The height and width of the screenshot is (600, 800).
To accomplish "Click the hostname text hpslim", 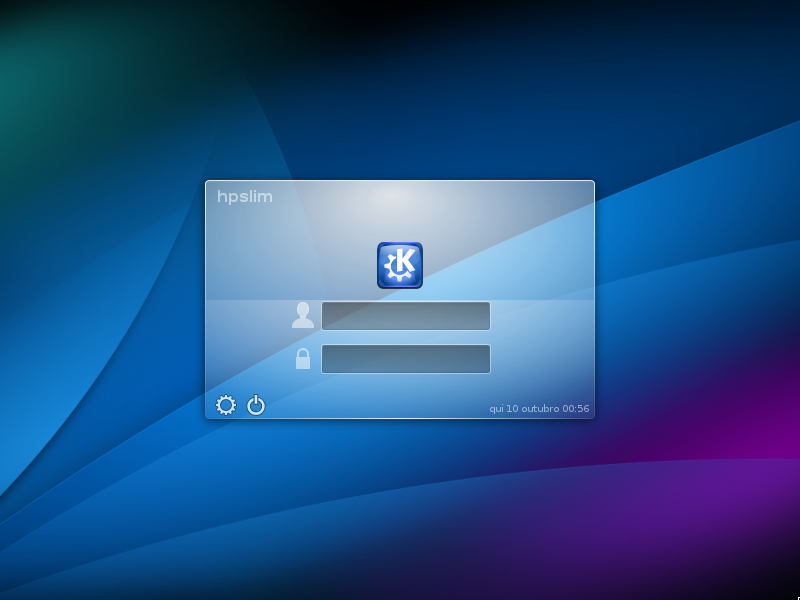I will (245, 197).
